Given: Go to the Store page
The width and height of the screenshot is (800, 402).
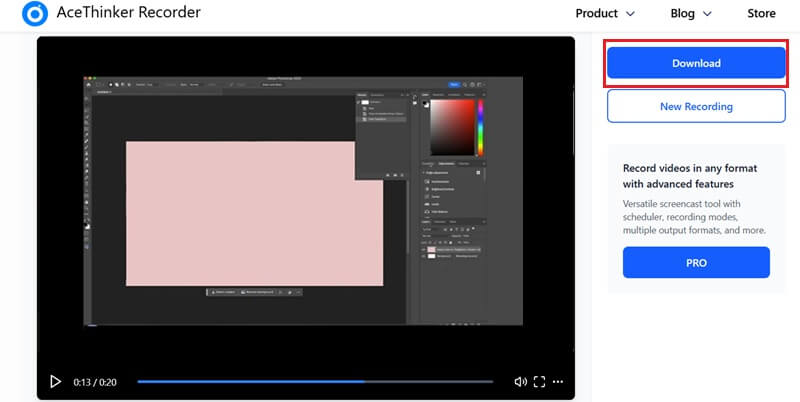Looking at the screenshot, I should (x=761, y=14).
